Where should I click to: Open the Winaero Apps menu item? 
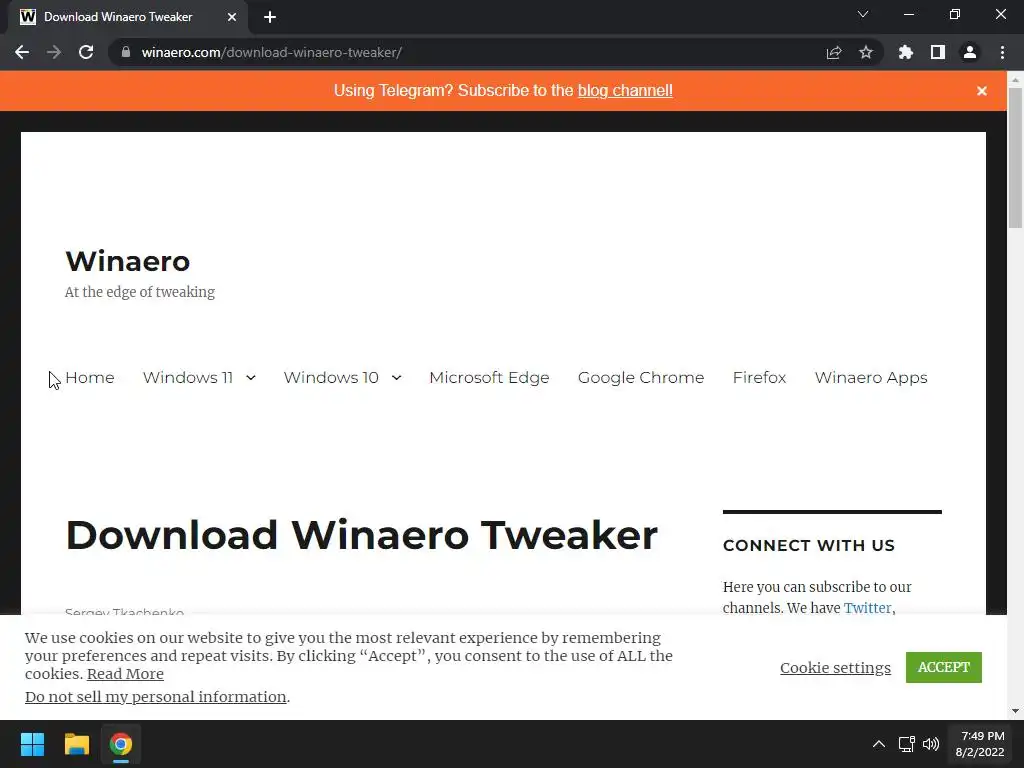(x=871, y=377)
